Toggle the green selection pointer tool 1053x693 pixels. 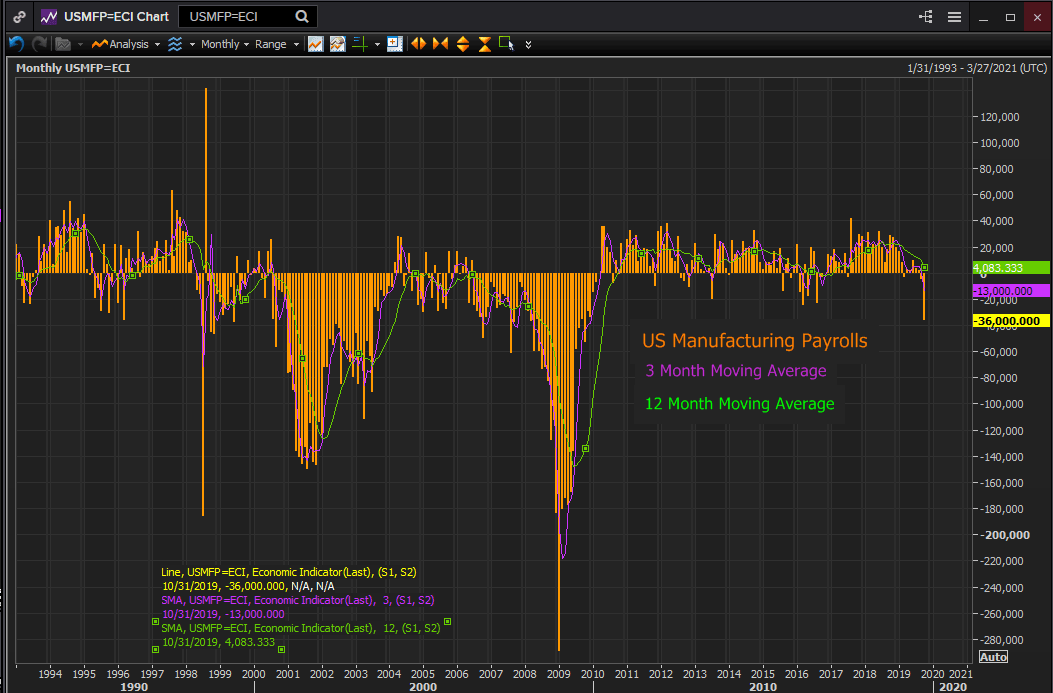[506, 44]
